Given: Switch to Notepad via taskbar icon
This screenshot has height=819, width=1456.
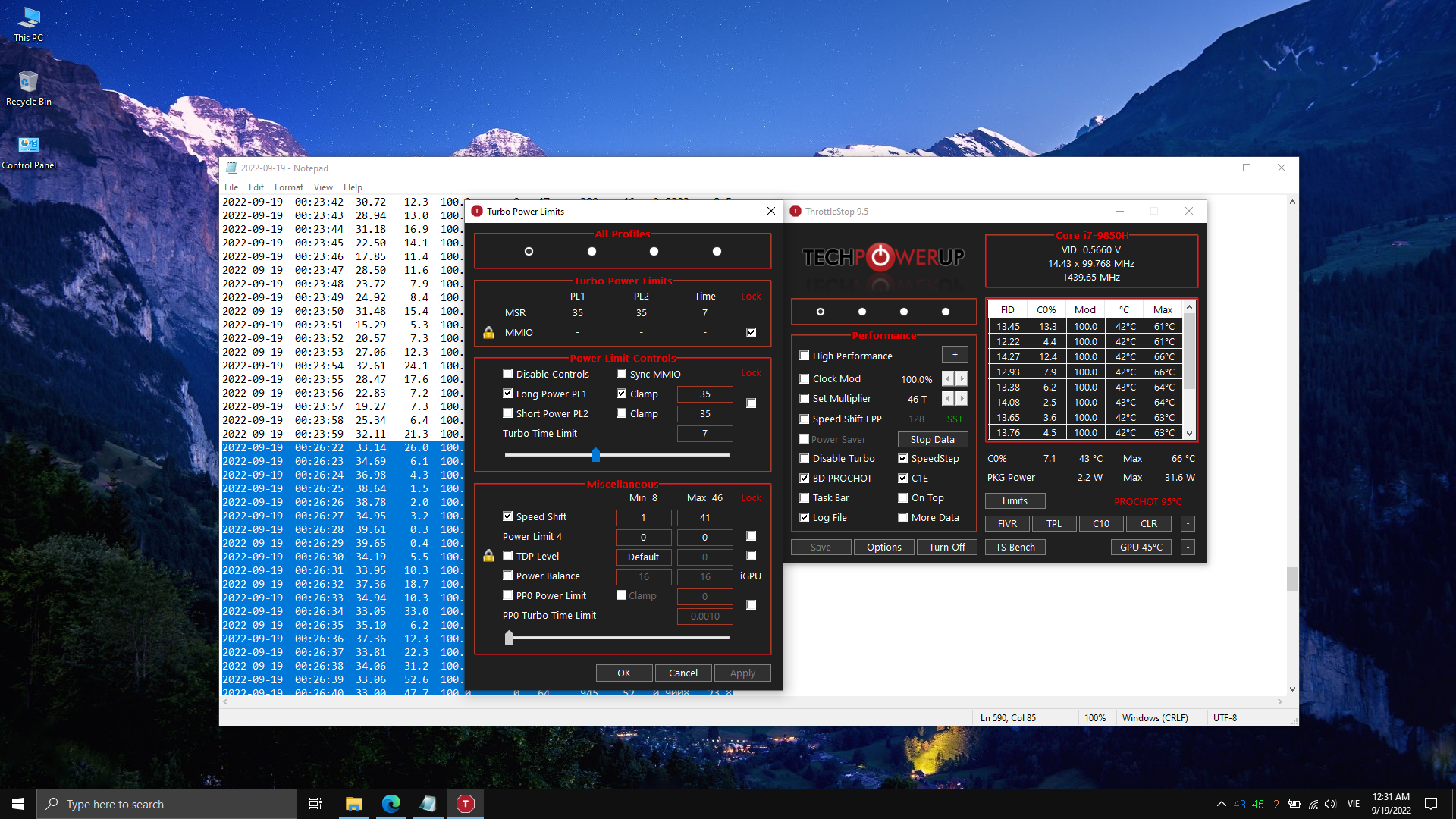Looking at the screenshot, I should click(428, 804).
